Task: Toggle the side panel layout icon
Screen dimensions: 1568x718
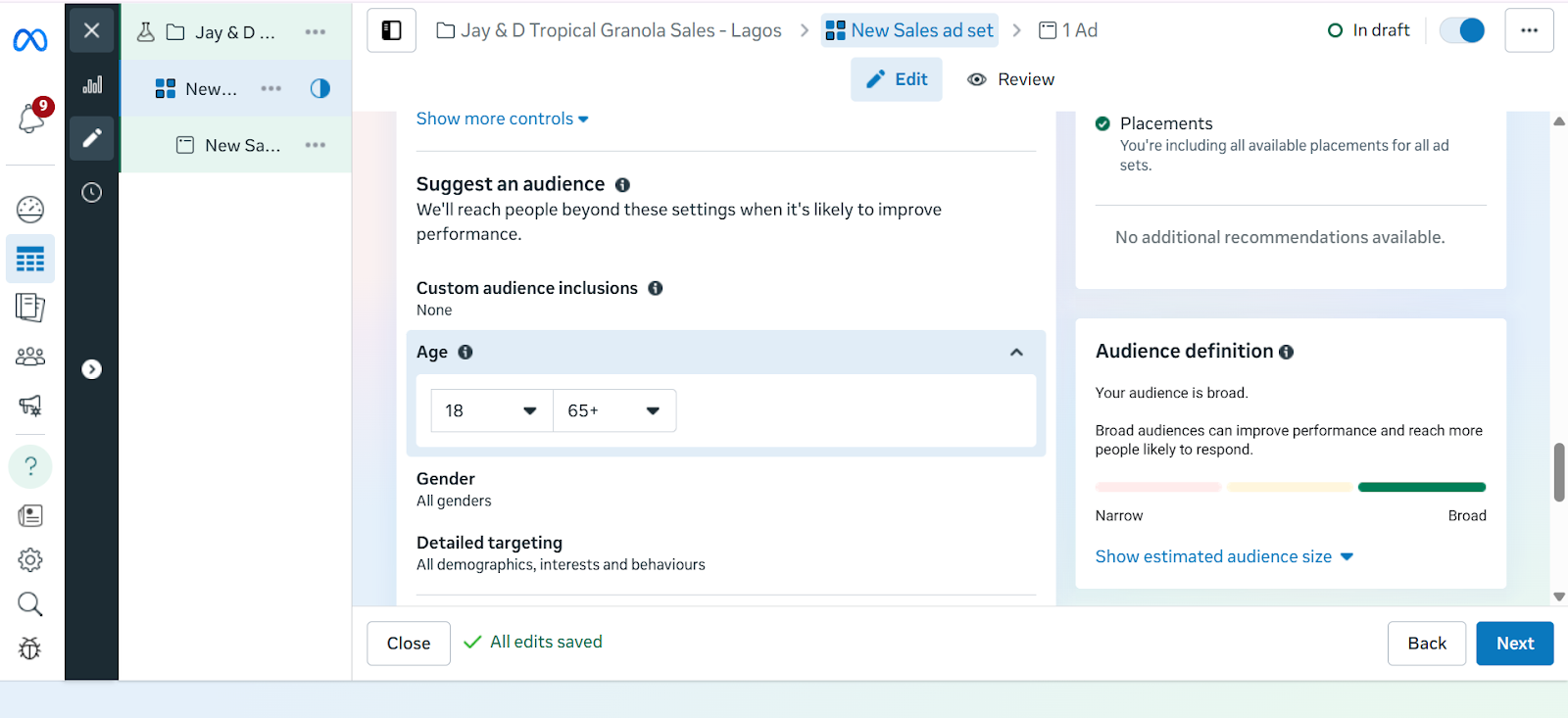Action: click(392, 30)
